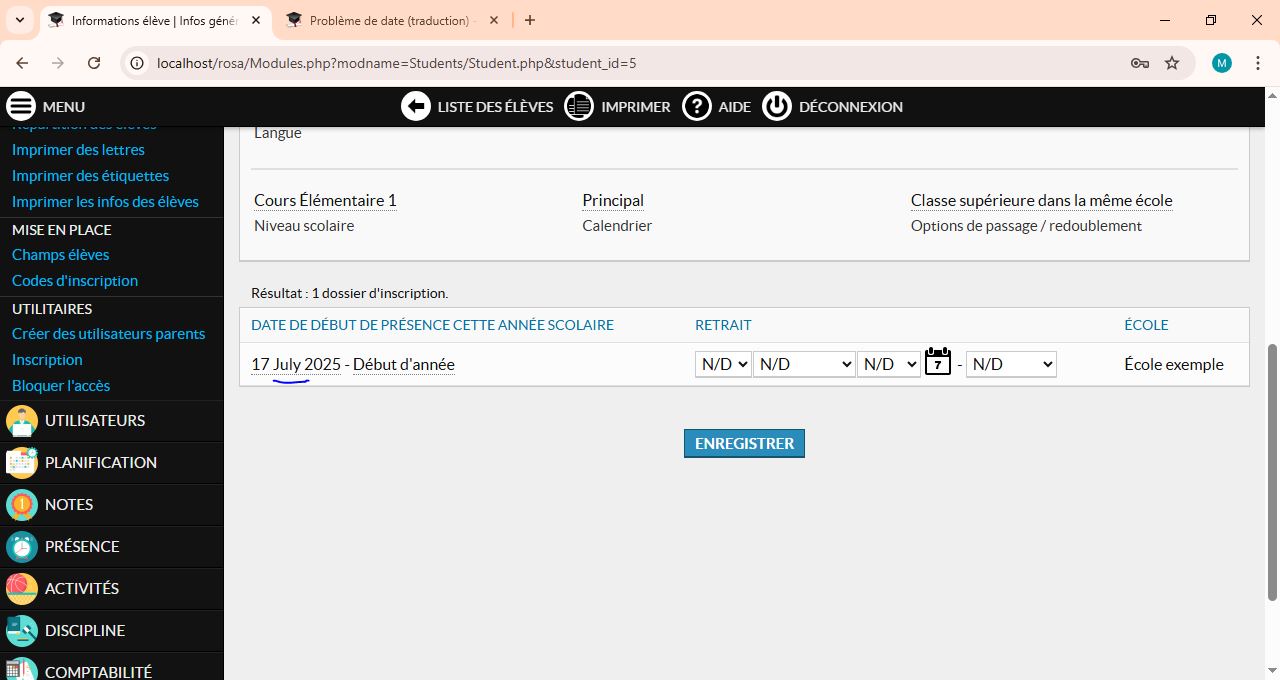Open the Activités basketball icon
This screenshot has width=1280, height=680.
[x=22, y=589]
